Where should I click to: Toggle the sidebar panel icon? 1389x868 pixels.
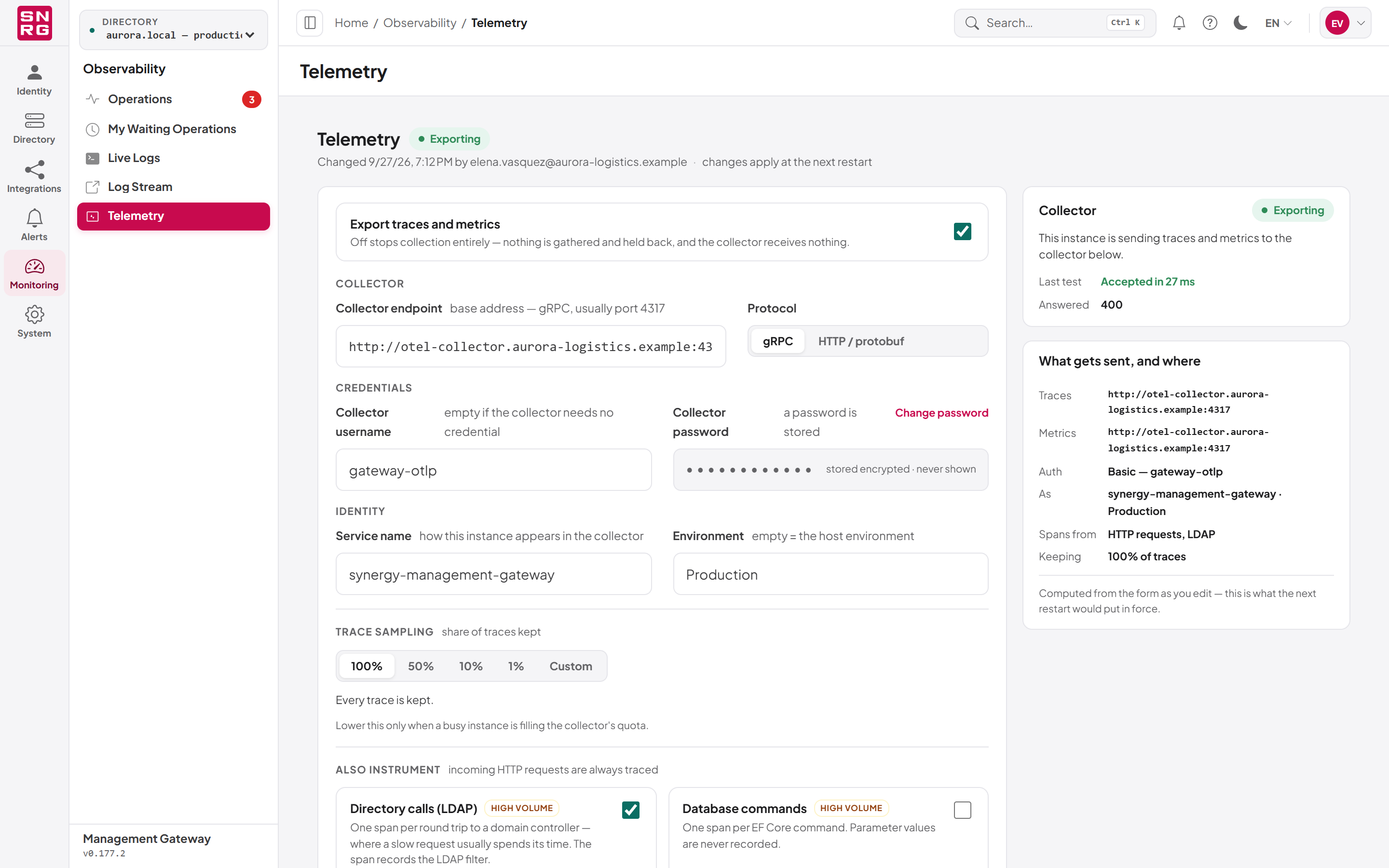[310, 23]
